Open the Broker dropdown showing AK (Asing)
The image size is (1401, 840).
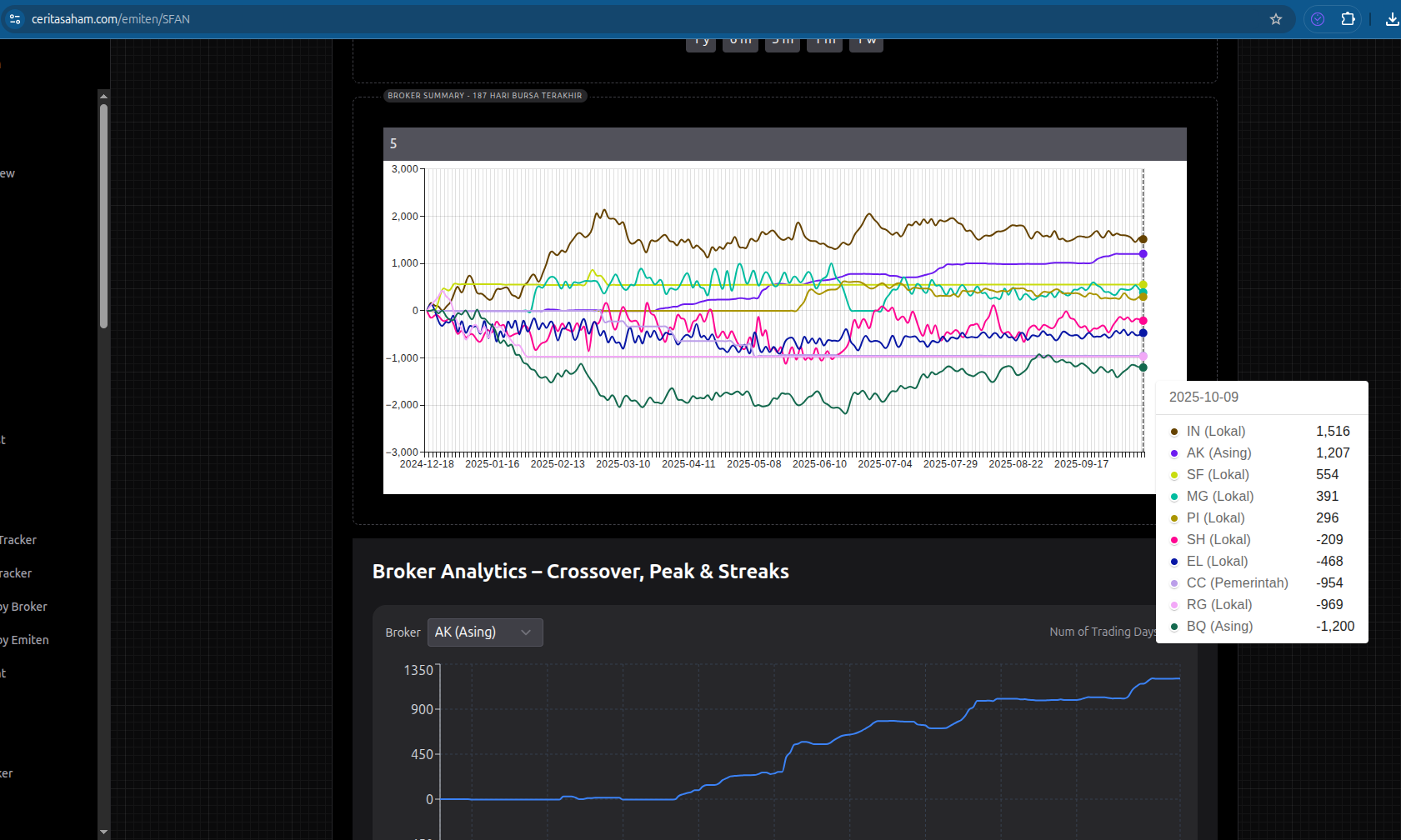click(484, 632)
